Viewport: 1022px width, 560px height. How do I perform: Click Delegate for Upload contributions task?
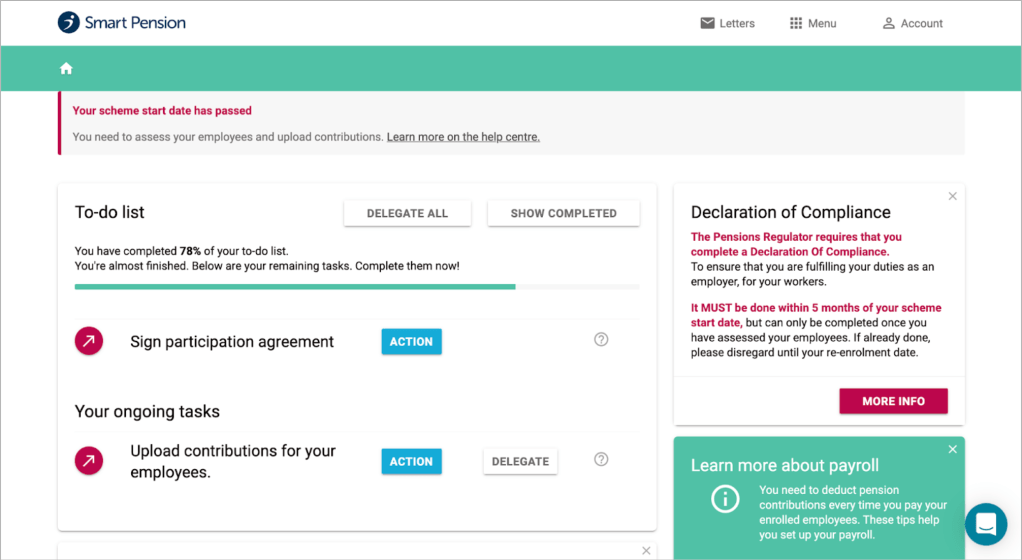(x=520, y=461)
